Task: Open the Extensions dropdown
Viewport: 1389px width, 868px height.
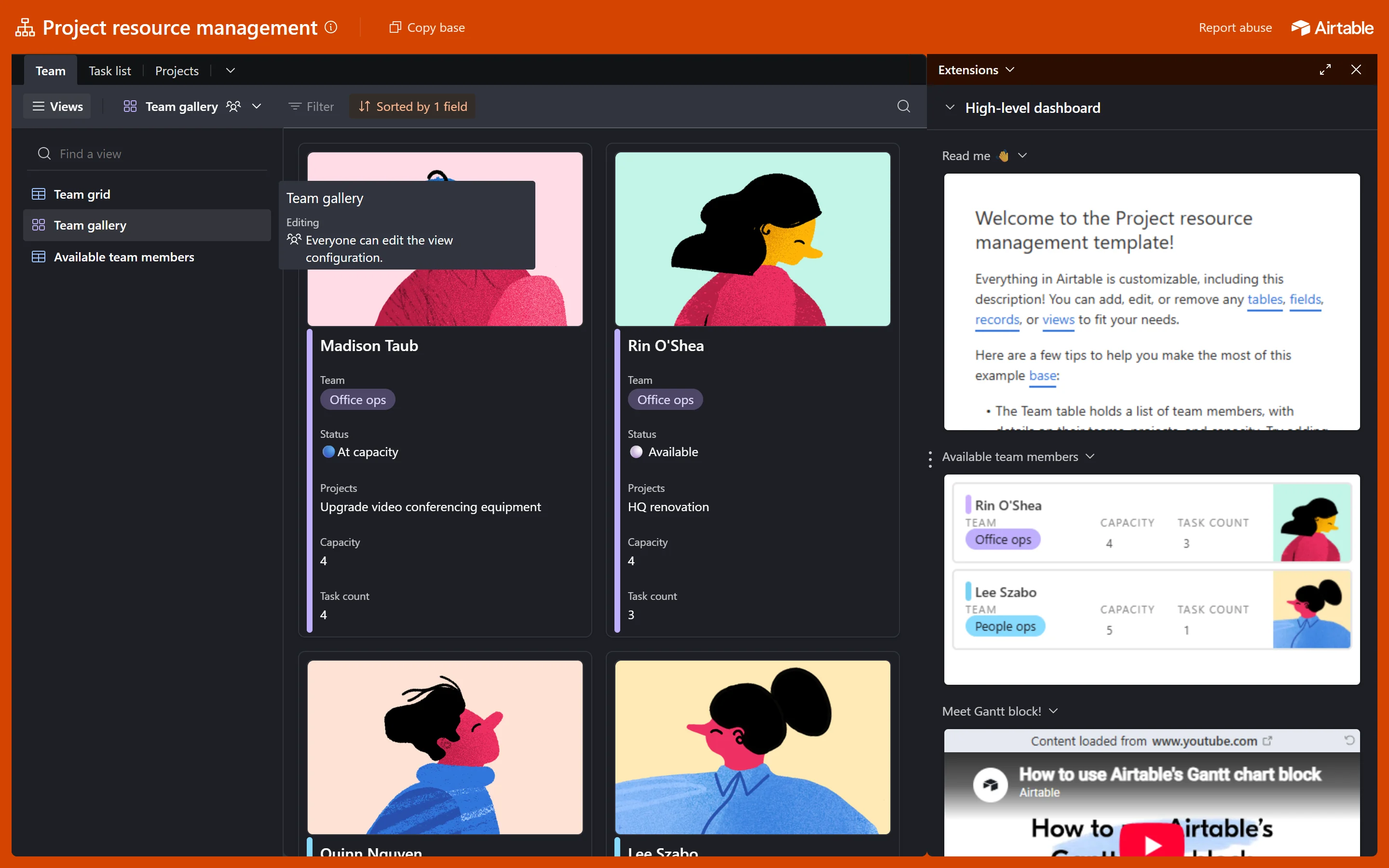Action: (976, 69)
